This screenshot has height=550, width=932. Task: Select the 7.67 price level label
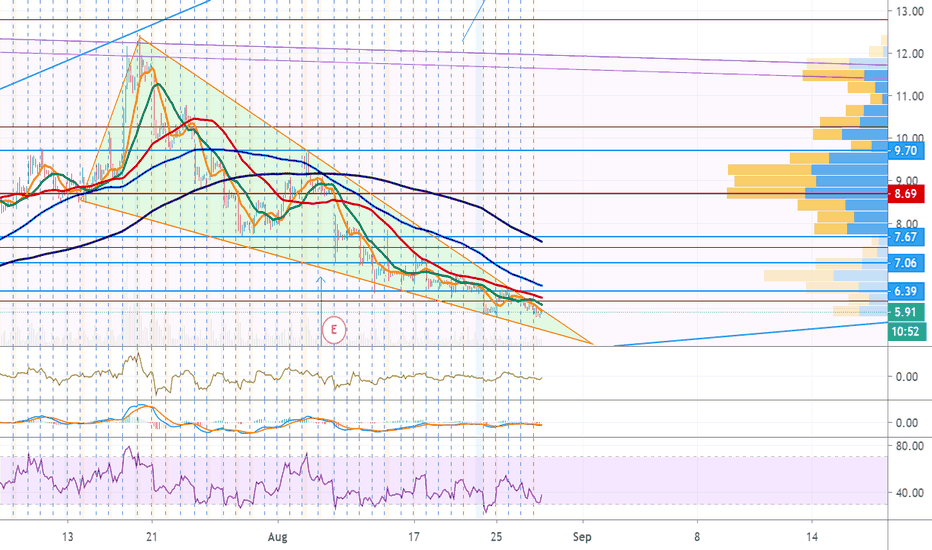coord(905,237)
